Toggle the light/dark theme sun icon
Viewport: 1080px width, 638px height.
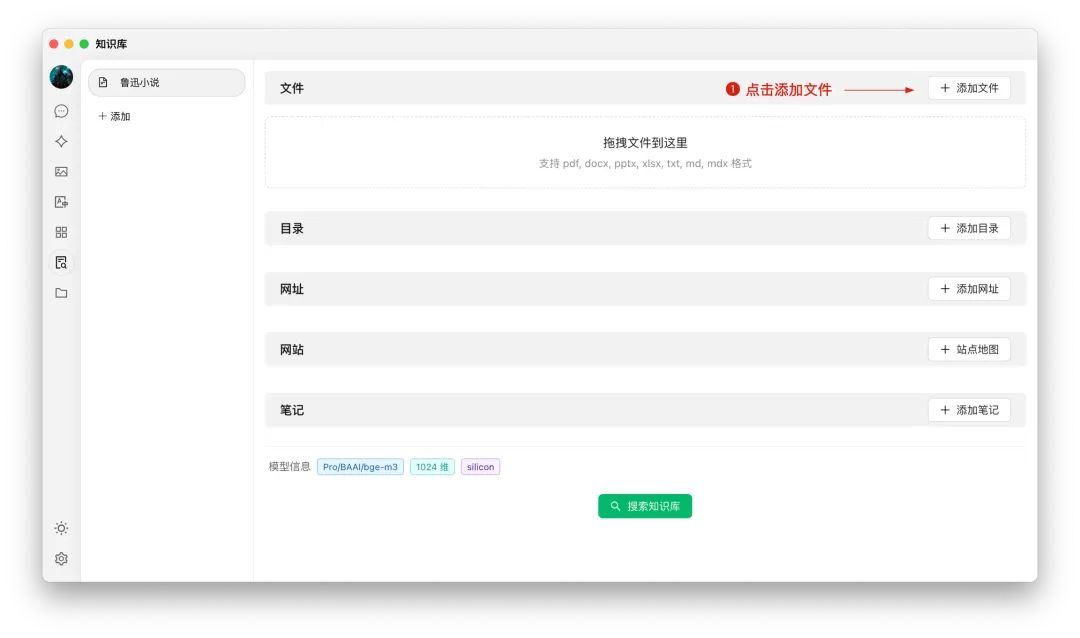click(61, 528)
